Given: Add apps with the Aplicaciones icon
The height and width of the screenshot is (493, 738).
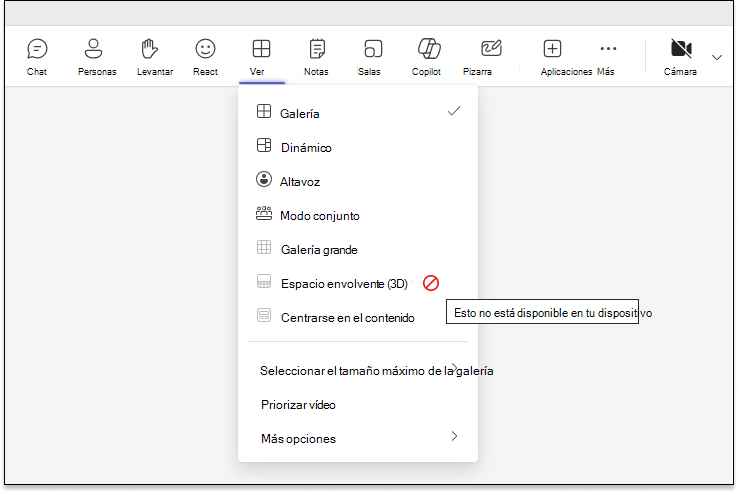Looking at the screenshot, I should (552, 48).
